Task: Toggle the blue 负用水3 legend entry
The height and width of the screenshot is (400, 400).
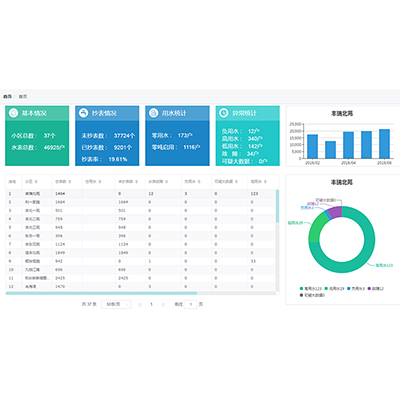Action: tap(356, 289)
